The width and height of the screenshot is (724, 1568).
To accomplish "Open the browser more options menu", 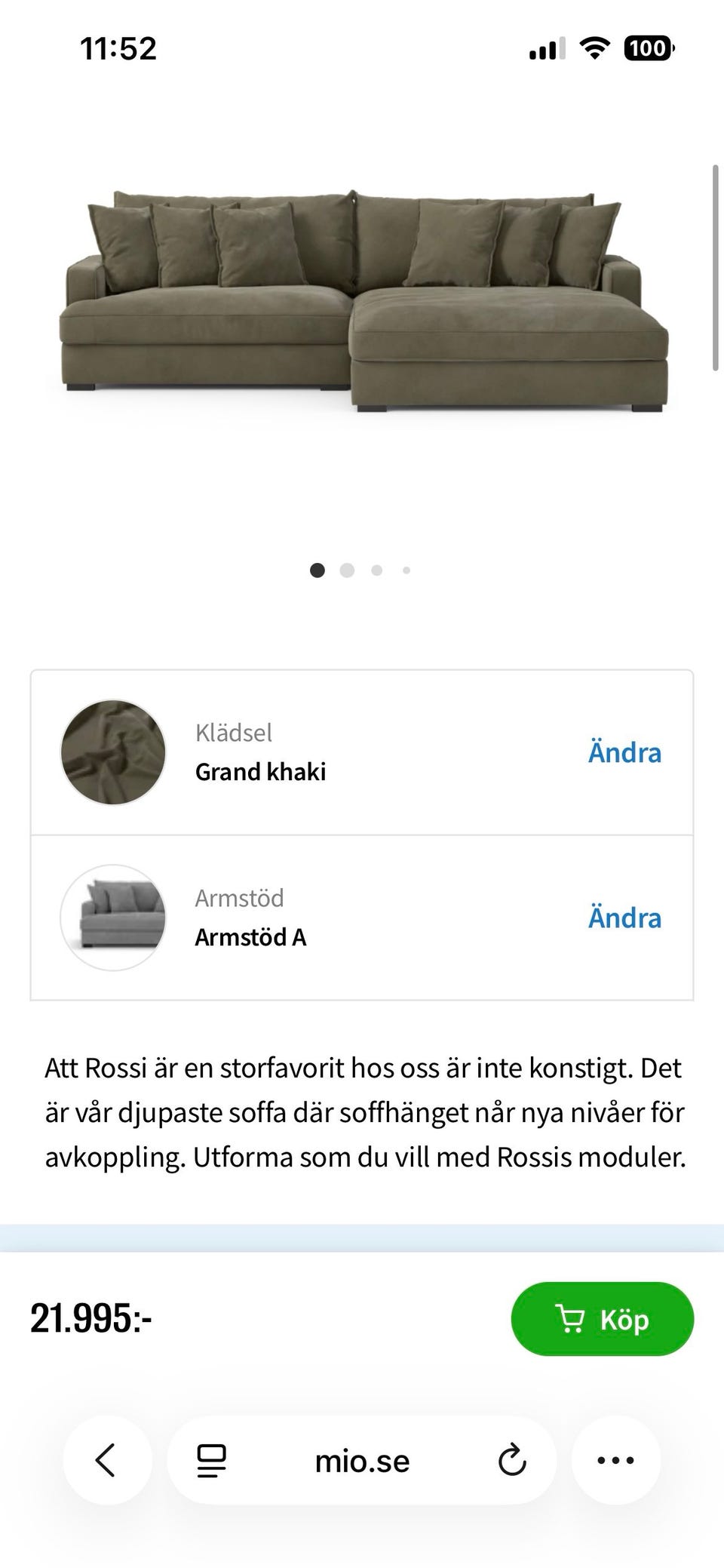I will pyautogui.click(x=615, y=1460).
